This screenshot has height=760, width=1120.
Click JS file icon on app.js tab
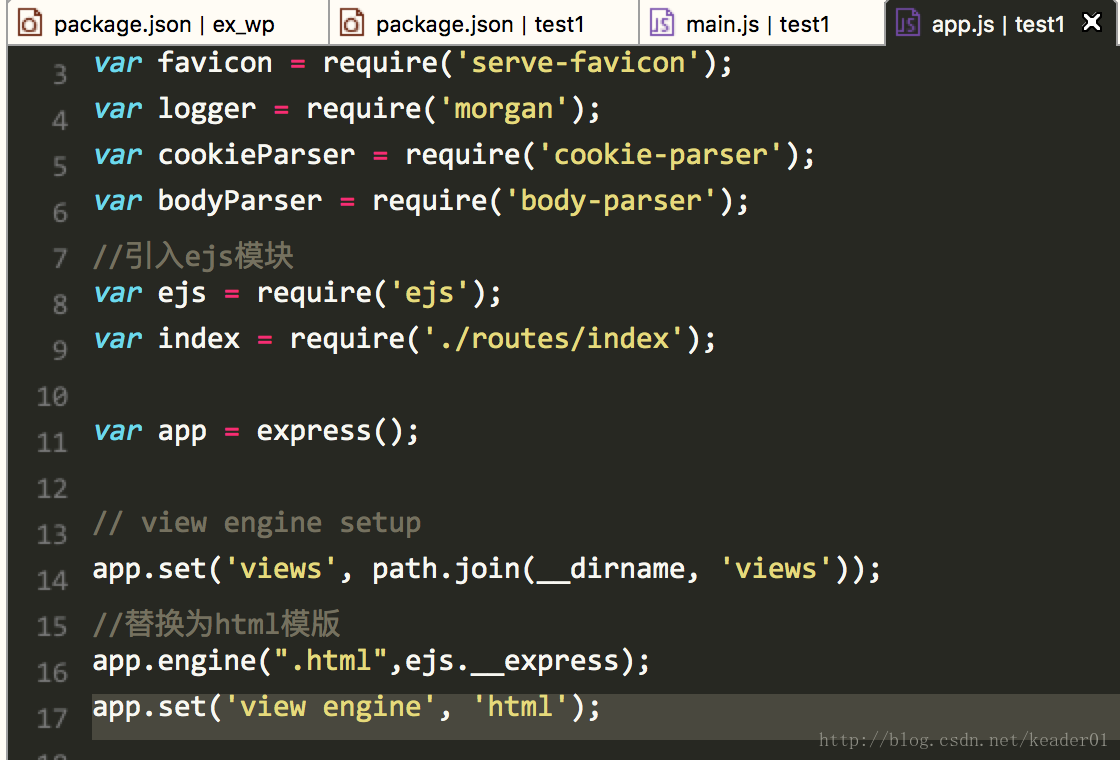click(908, 23)
